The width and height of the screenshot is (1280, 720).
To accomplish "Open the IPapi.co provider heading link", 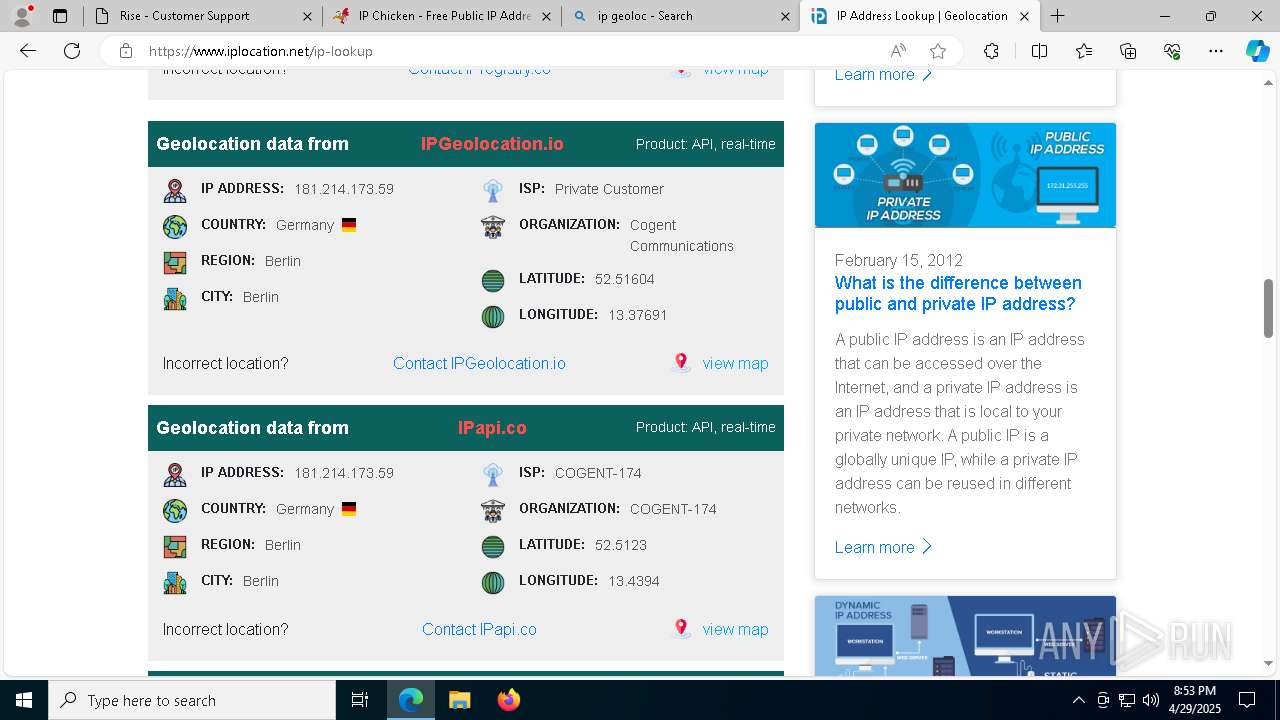I will click(492, 428).
